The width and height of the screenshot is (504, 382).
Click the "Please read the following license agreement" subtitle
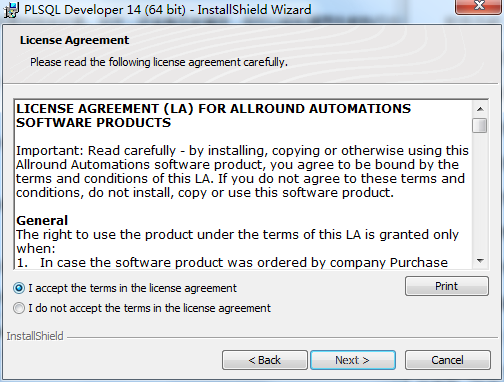click(159, 62)
